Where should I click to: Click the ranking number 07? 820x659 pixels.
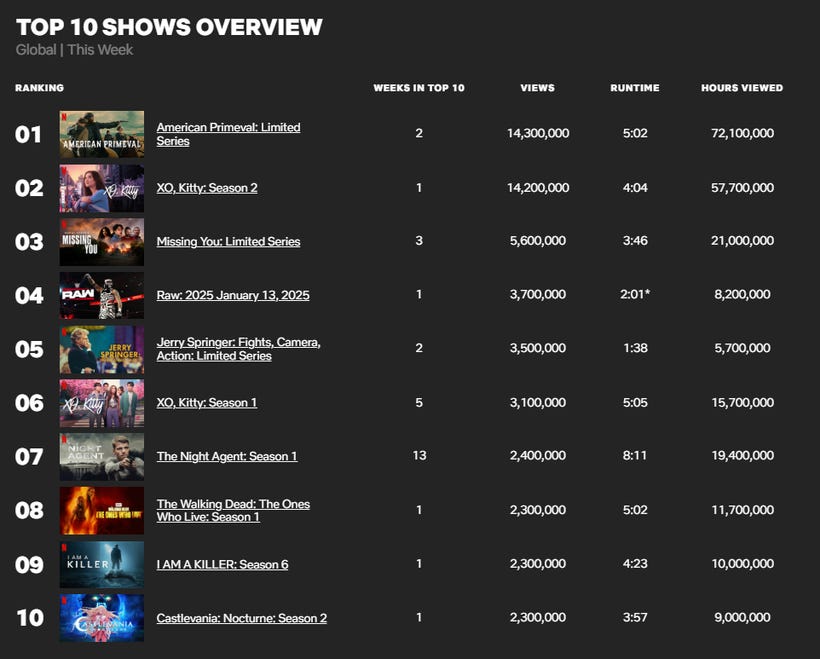[29, 457]
